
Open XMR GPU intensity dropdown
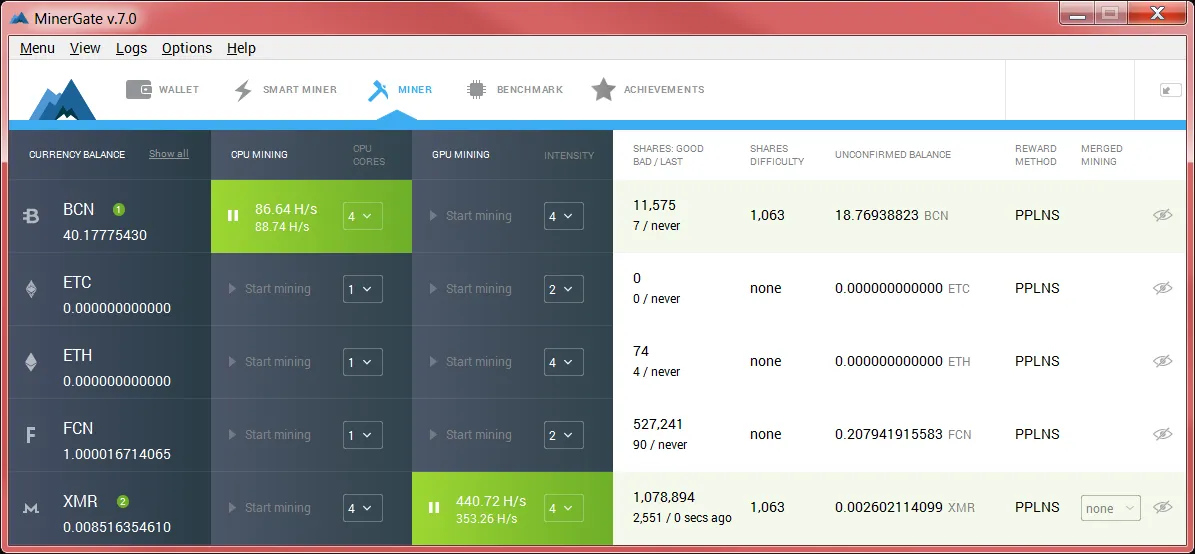click(564, 508)
